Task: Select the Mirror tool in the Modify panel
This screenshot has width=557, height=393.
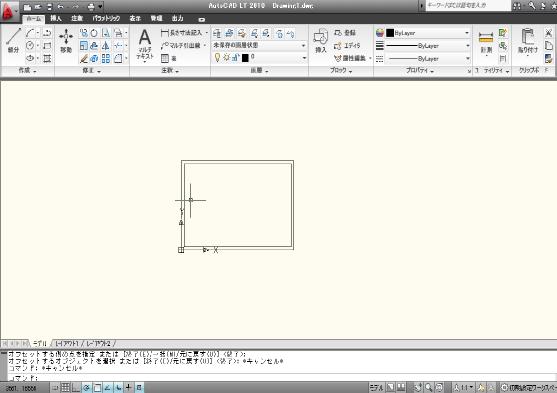Action: point(106,45)
